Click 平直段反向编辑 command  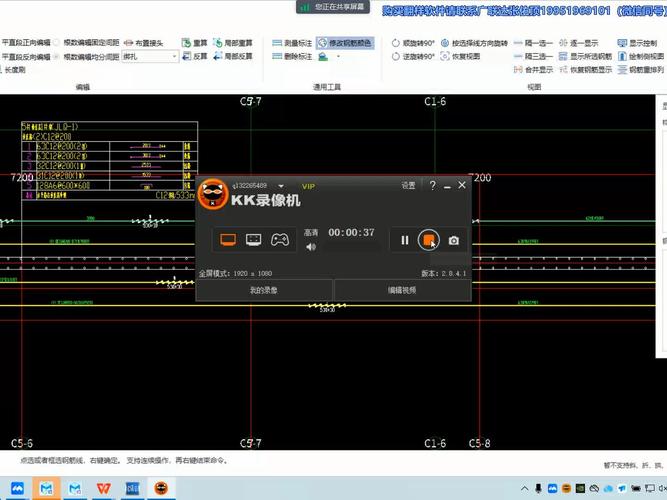pyautogui.click(x=26, y=56)
